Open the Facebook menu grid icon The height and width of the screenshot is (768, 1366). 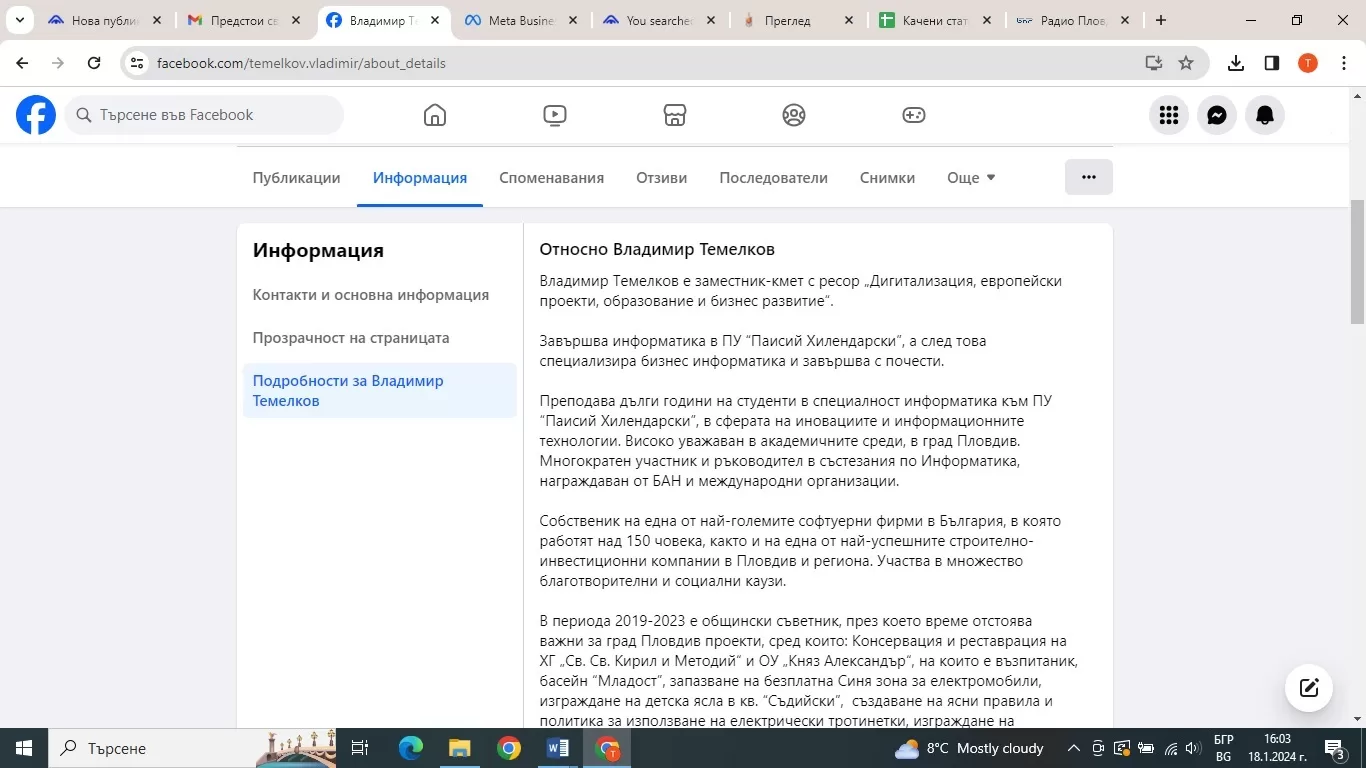tap(1169, 115)
